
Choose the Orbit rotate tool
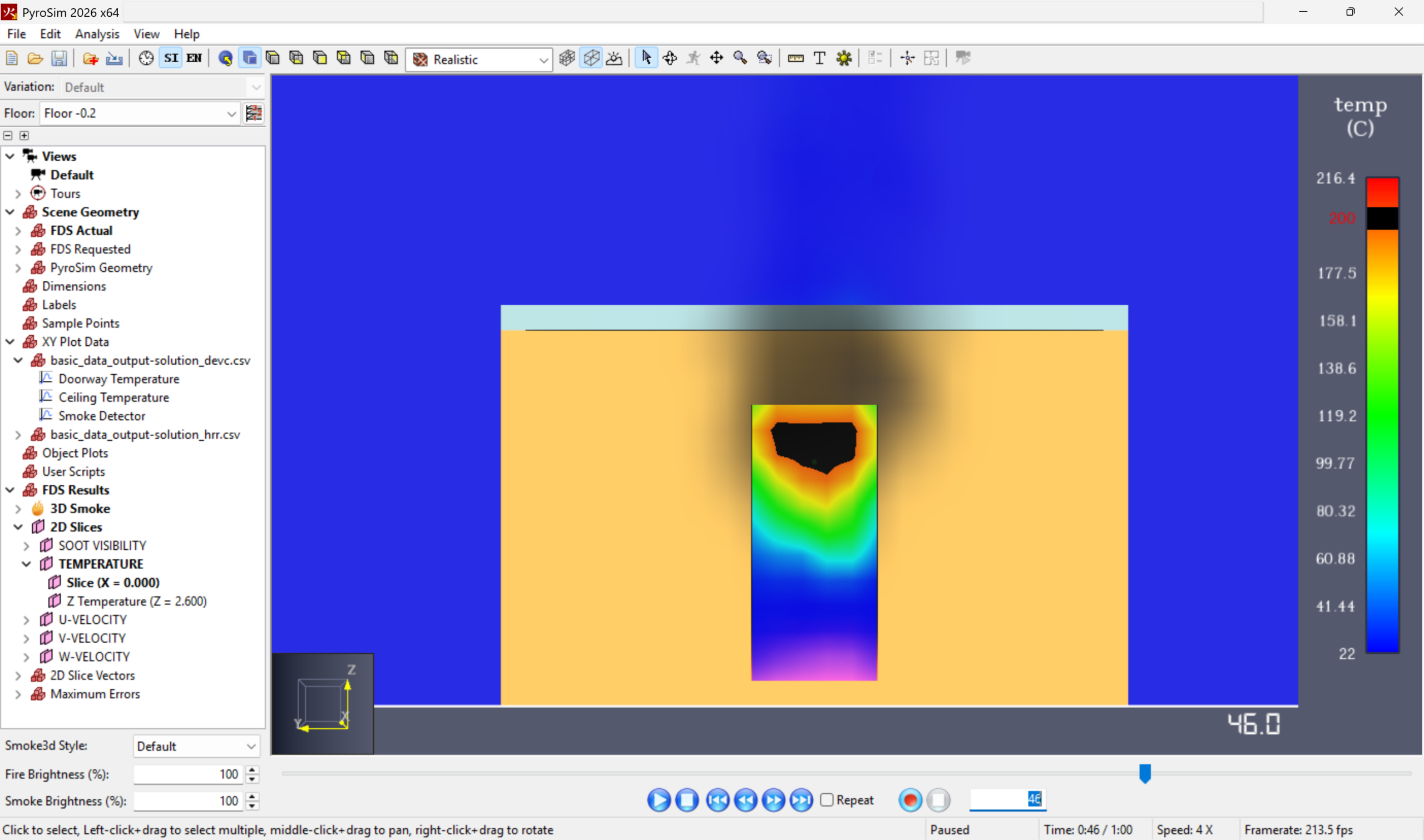670,58
